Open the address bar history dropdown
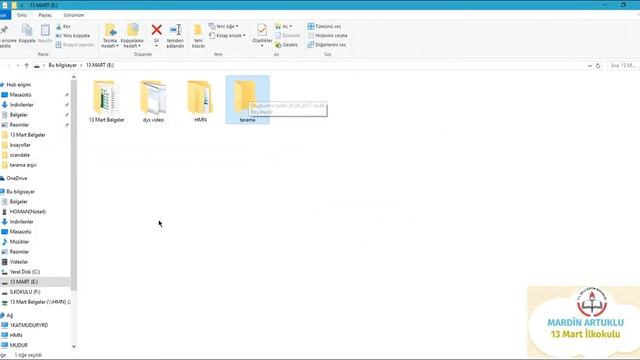The height and width of the screenshot is (360, 640). [589, 66]
